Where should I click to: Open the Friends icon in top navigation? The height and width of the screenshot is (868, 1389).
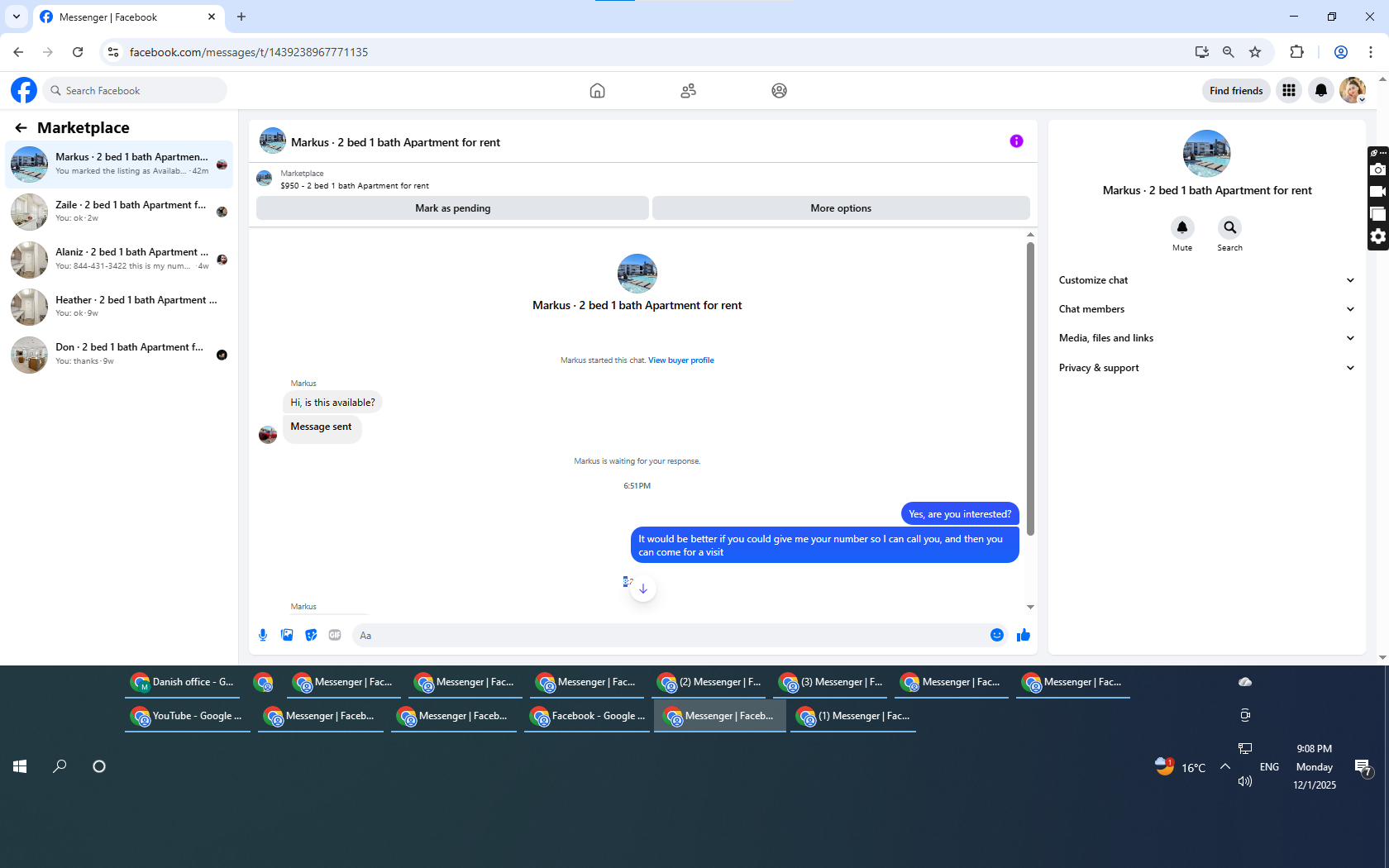[688, 91]
